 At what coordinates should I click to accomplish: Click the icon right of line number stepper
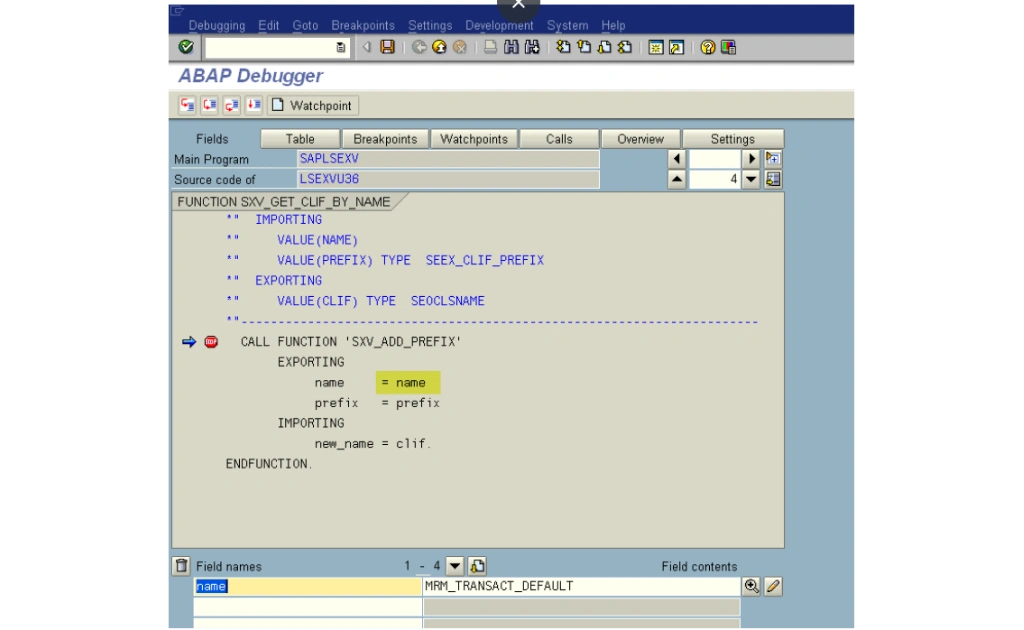point(773,179)
